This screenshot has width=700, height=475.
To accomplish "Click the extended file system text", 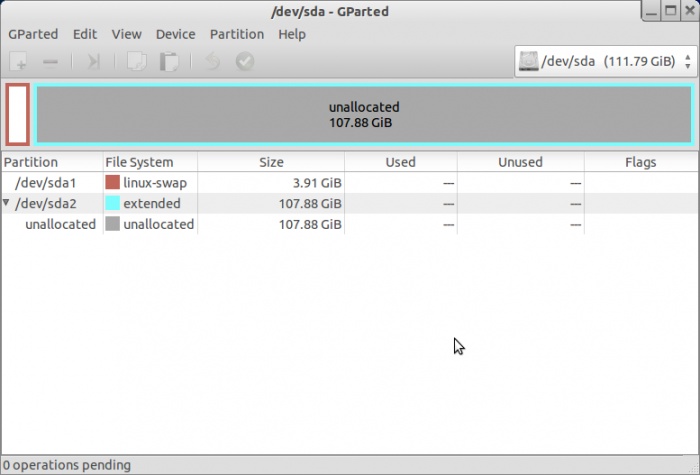I will coord(152,204).
